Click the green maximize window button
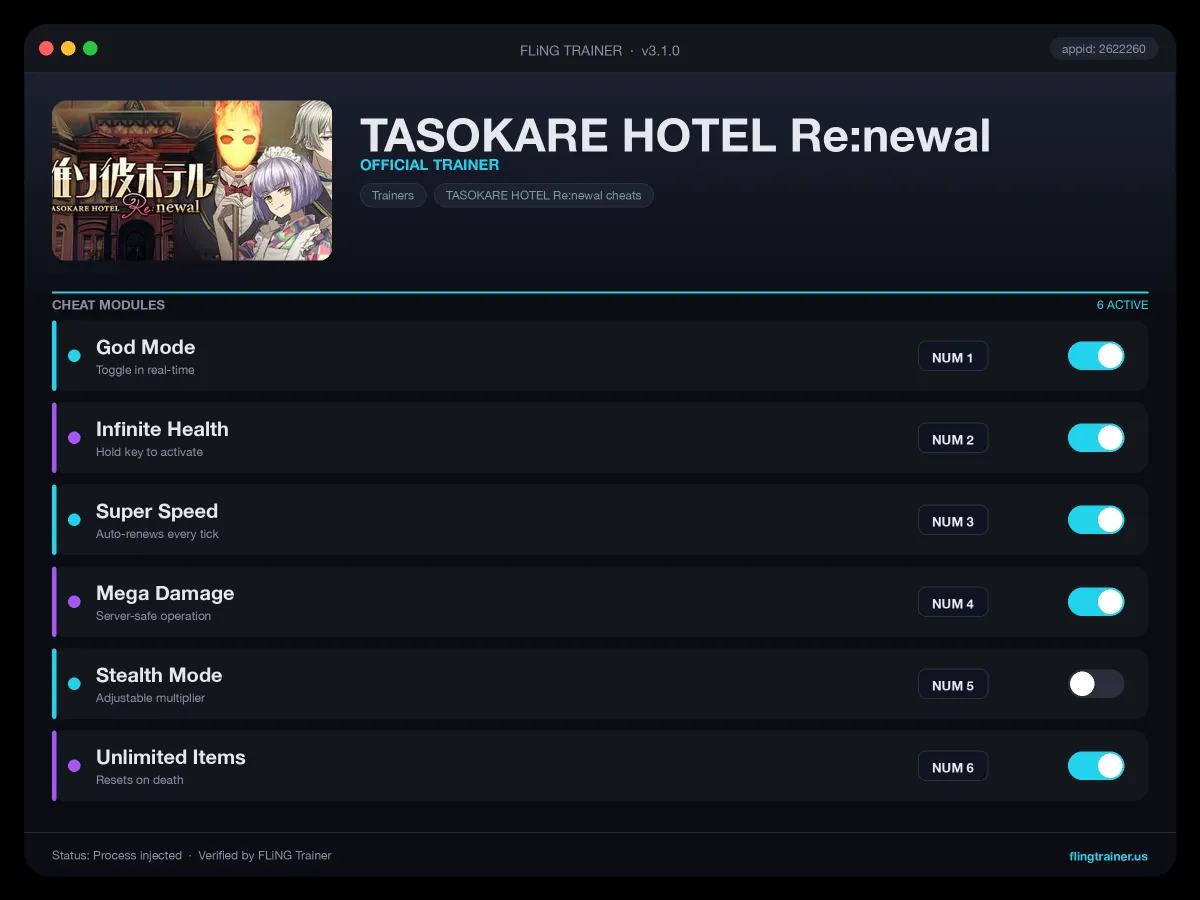Screen dimensions: 1200x900 tap(90, 48)
